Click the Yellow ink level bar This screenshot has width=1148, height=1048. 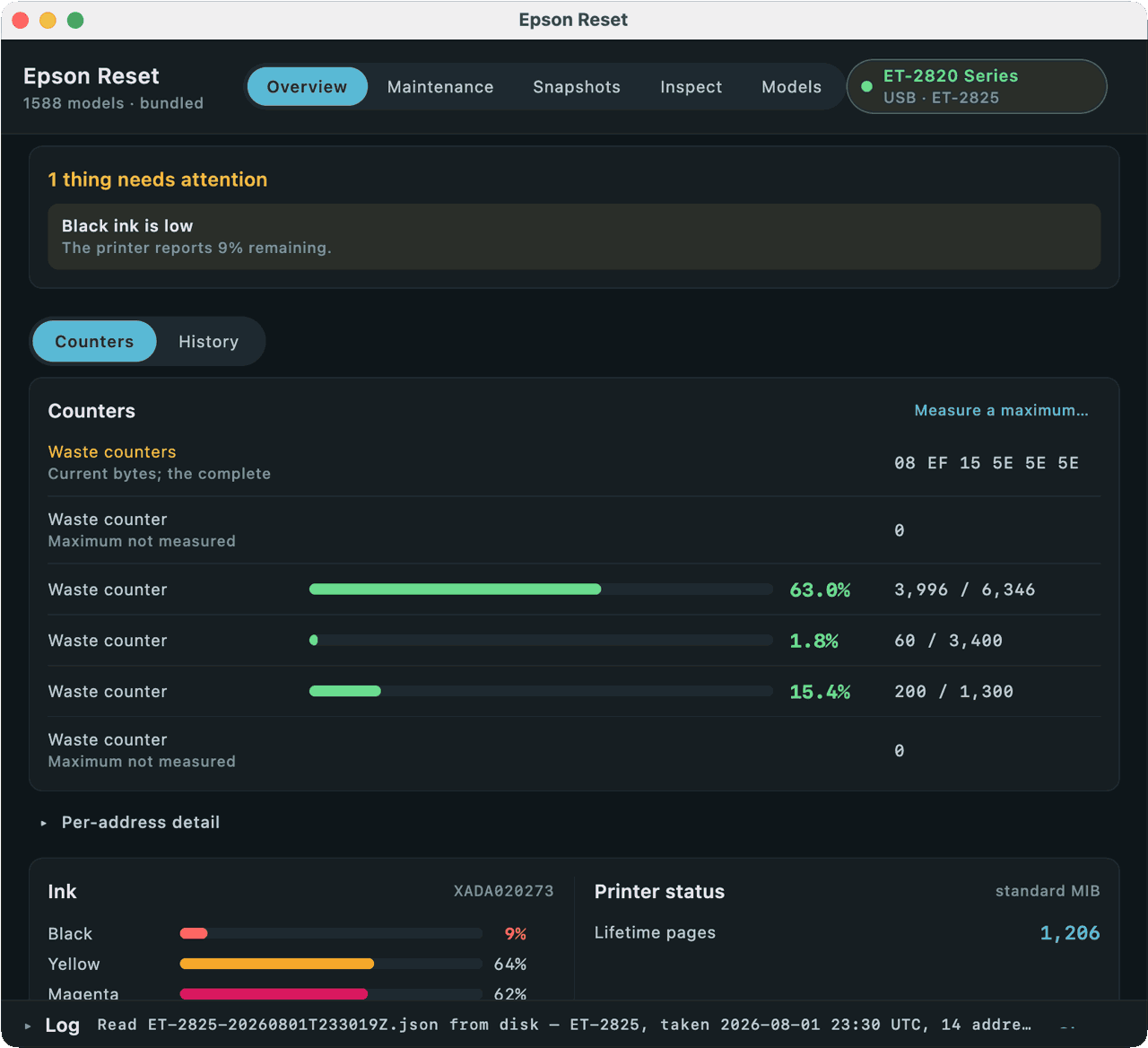331,964
